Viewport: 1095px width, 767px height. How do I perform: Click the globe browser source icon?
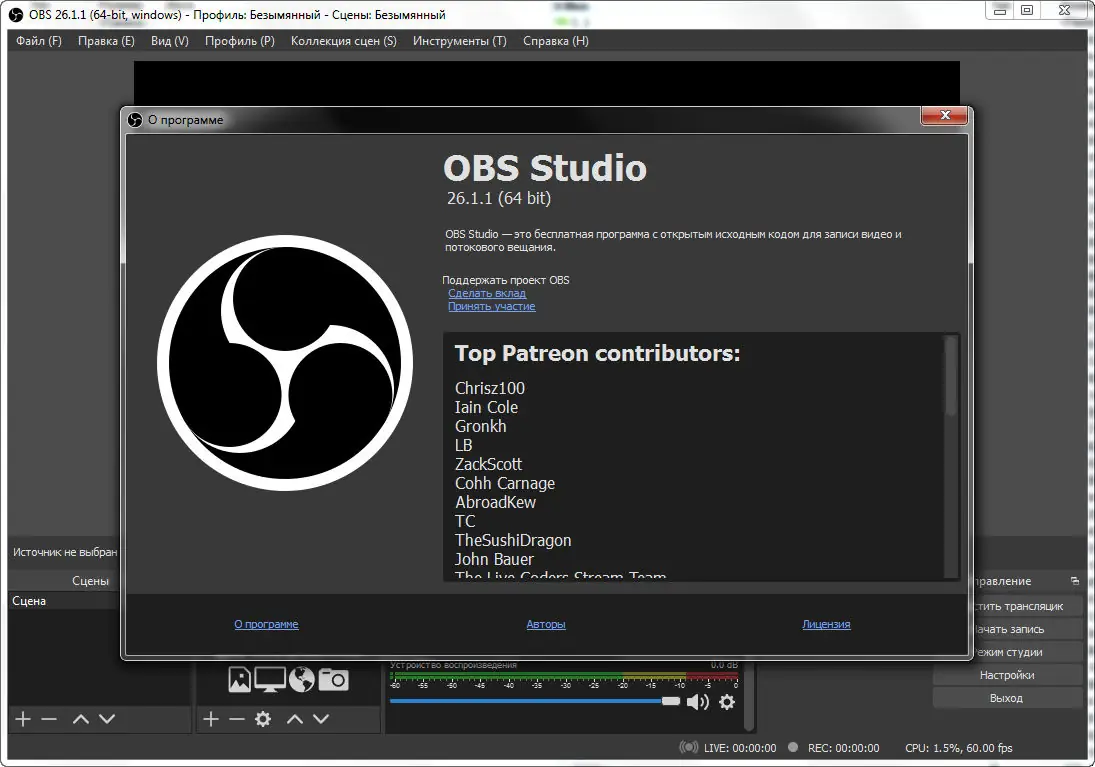301,679
